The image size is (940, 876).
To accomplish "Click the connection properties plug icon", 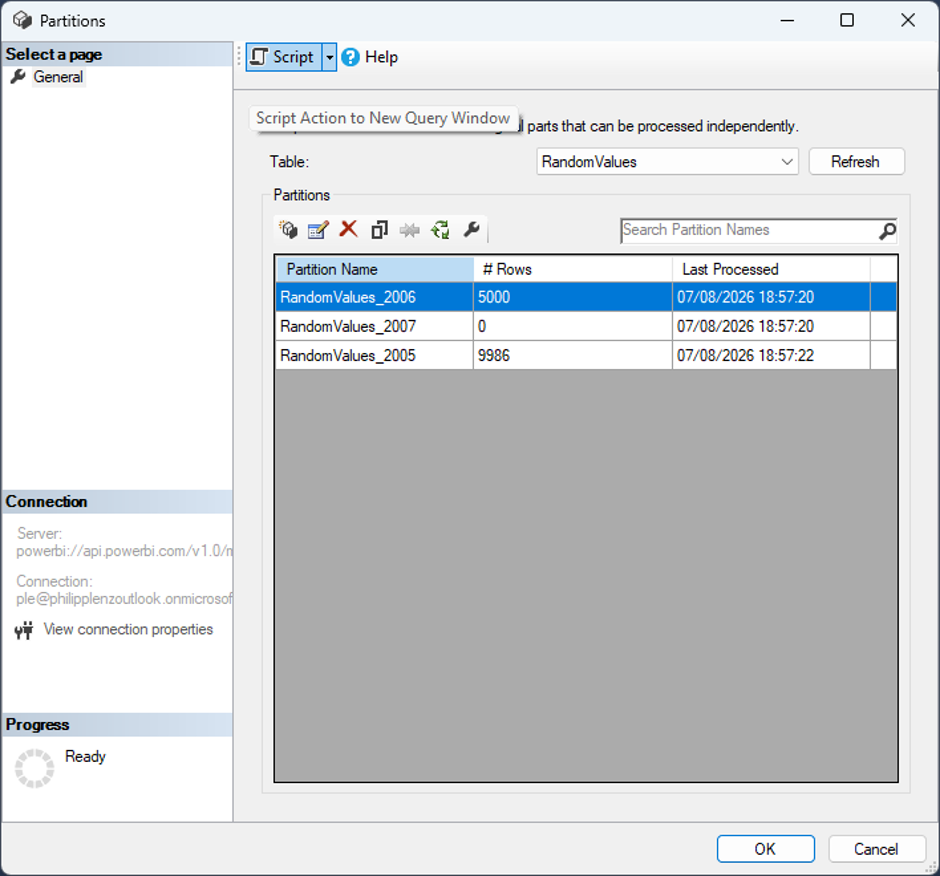I will point(24,630).
